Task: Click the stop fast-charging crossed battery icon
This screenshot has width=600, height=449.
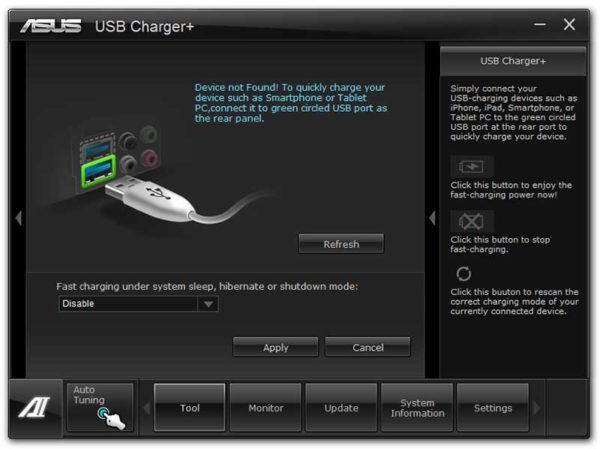Action: click(471, 221)
